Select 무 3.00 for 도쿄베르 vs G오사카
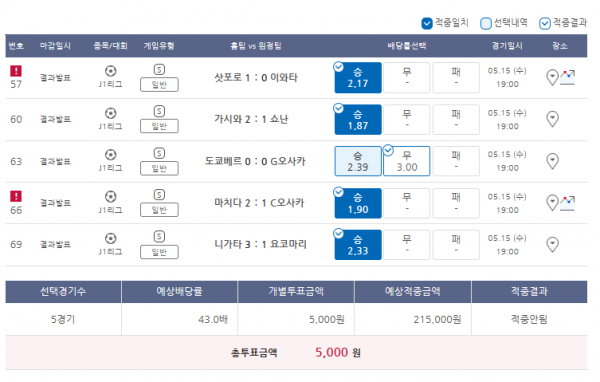Screen dimensions: 600x382 (407, 161)
